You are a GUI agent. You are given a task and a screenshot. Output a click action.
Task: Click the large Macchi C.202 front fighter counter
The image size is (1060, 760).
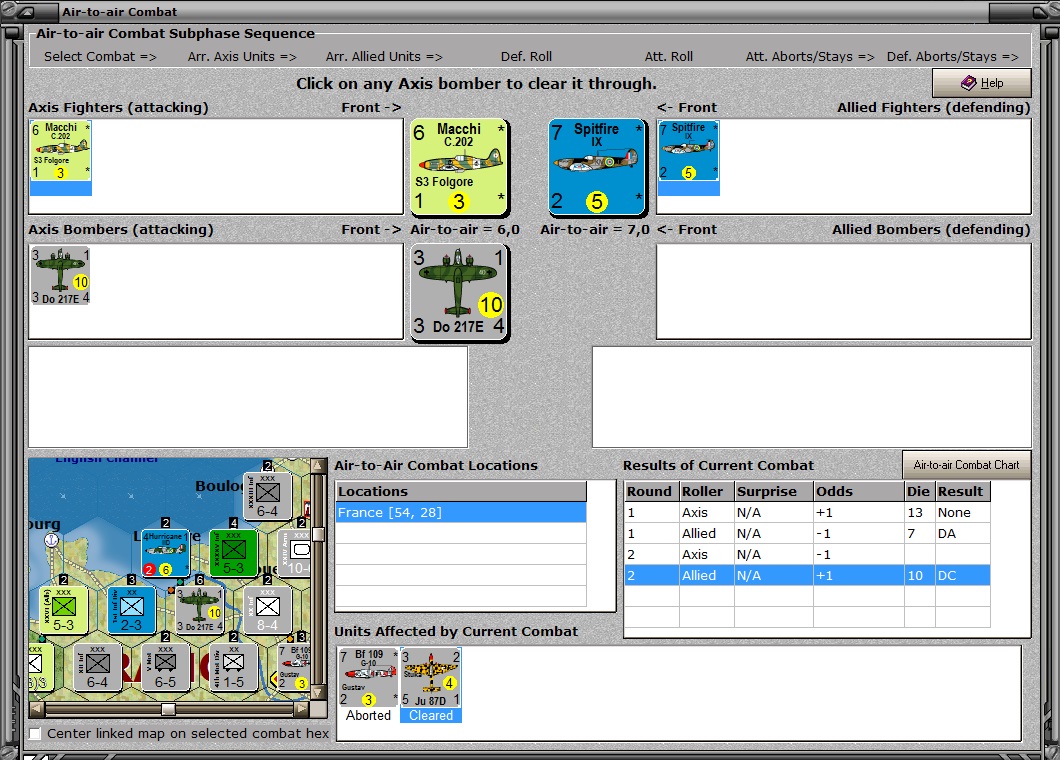tap(460, 166)
